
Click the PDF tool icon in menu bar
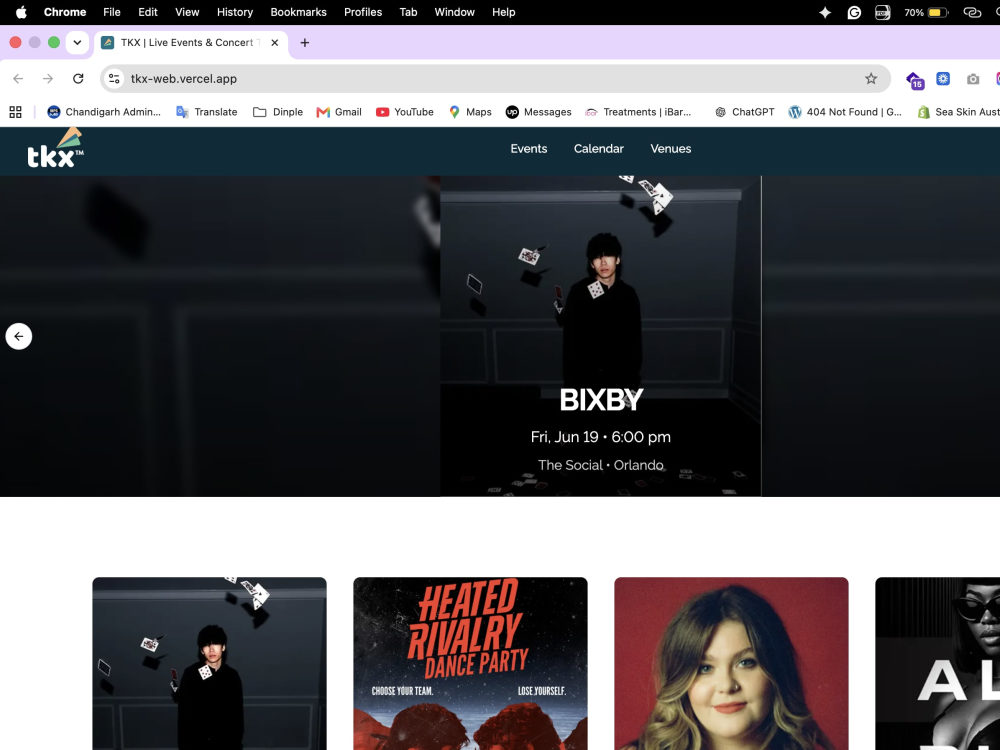tap(883, 12)
